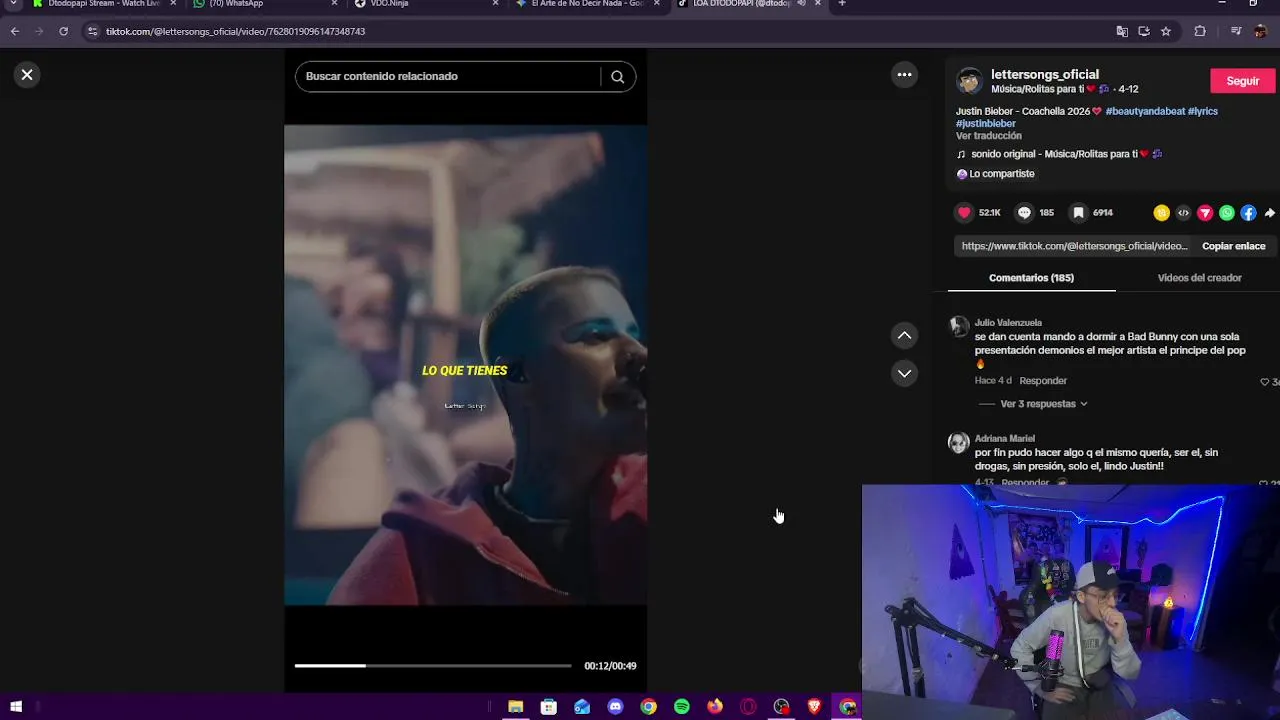1280x720 pixels.
Task: Open the lettersongs_oficial username link
Action: click(1044, 75)
